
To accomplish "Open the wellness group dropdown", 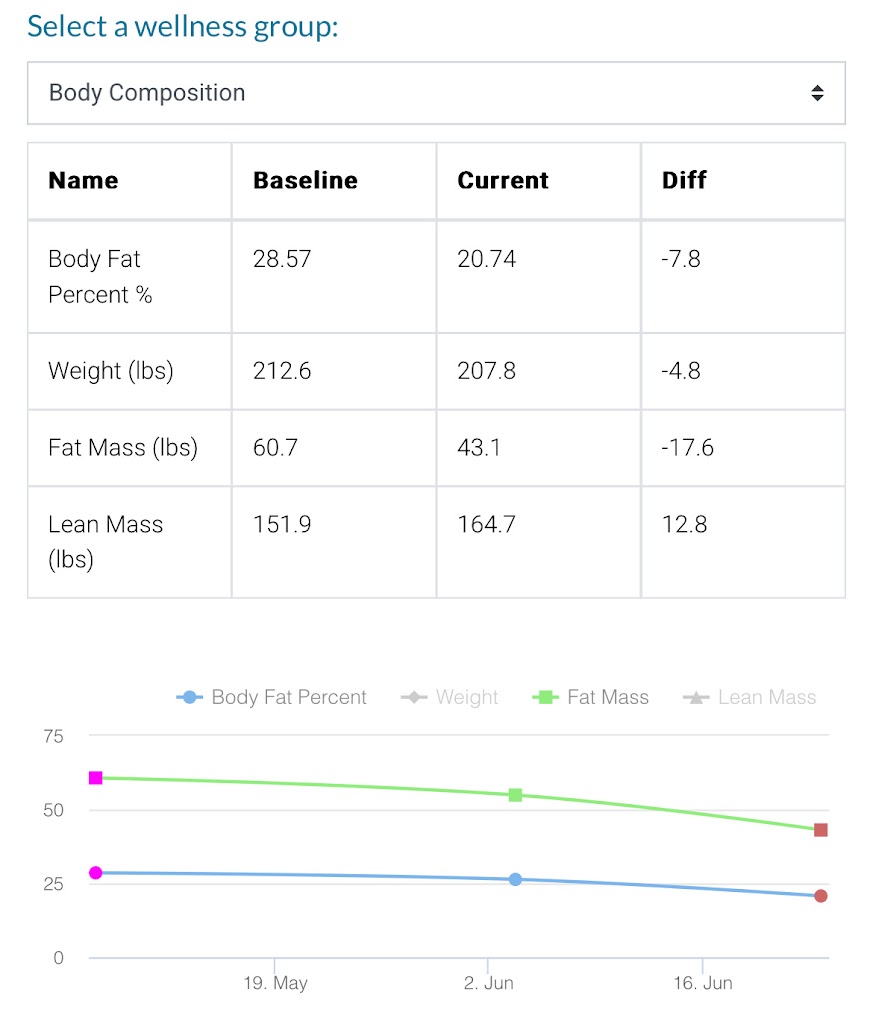I will pos(435,93).
